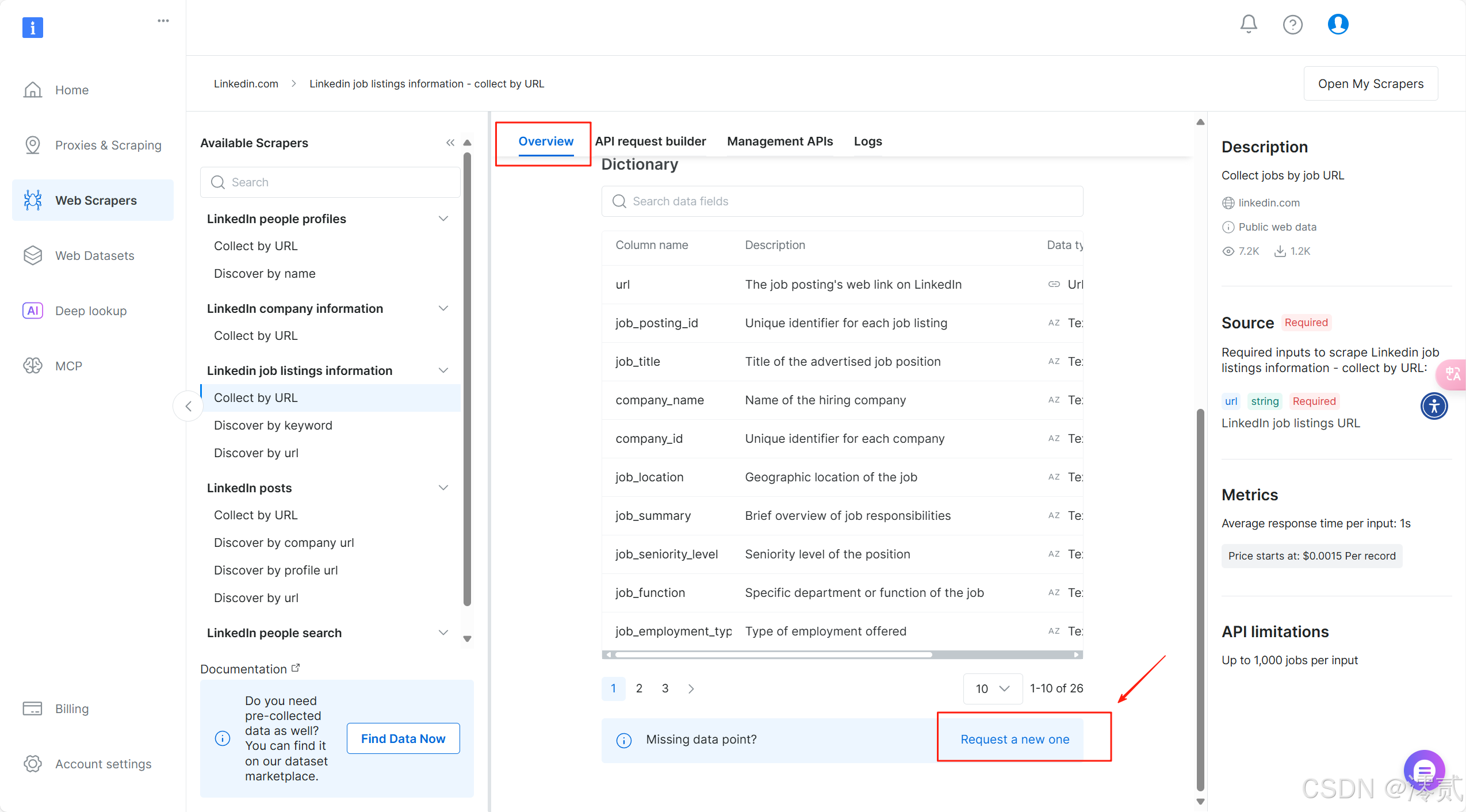Go to Web Datasets in sidebar
1466x812 pixels.
click(x=94, y=255)
